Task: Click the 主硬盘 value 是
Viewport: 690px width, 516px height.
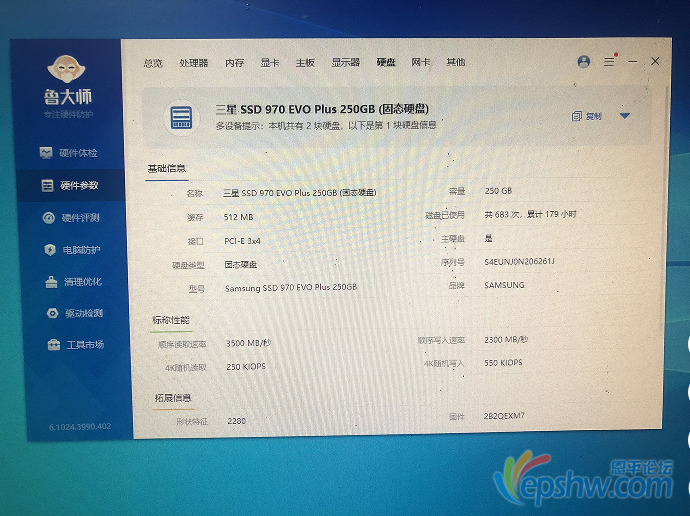Action: [x=488, y=238]
